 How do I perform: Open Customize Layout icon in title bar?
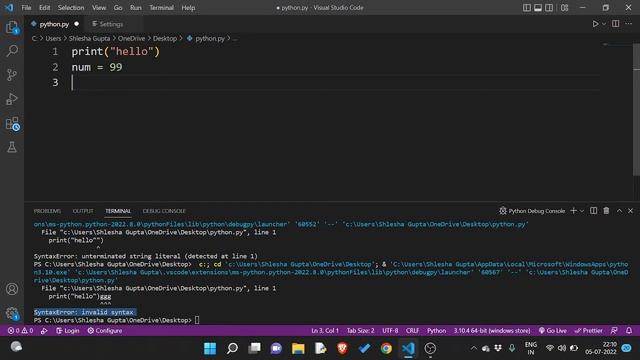click(564, 8)
